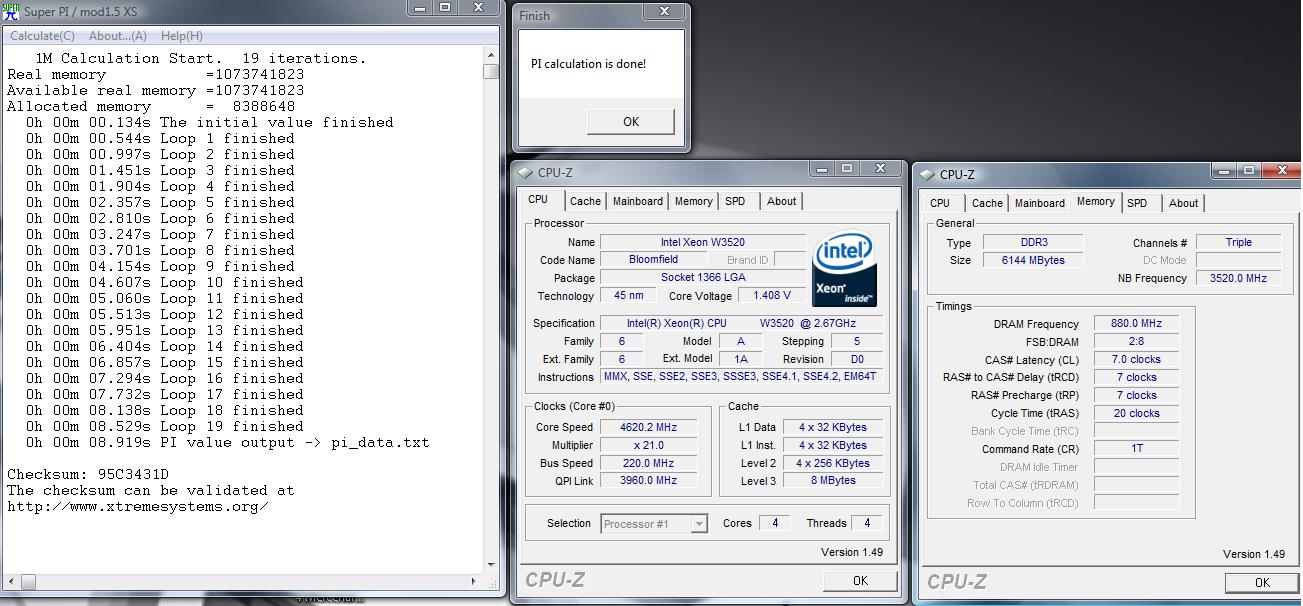Click the Bloomfield code name field
The image size is (1303, 606).
coord(653,260)
